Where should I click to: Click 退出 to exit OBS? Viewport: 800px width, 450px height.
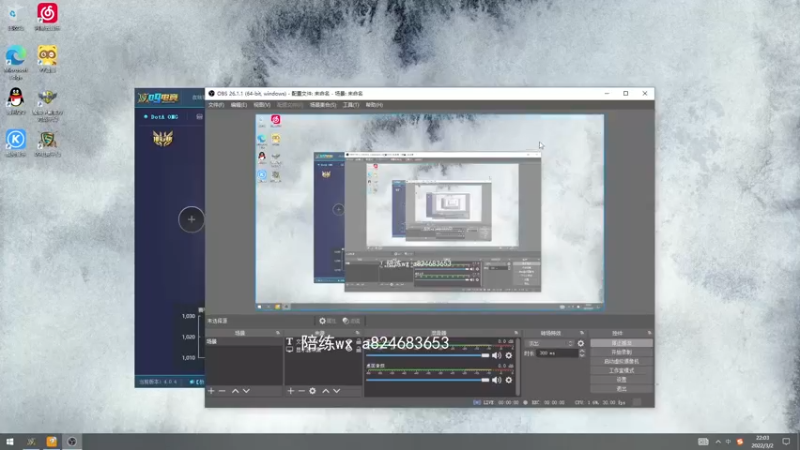click(621, 389)
